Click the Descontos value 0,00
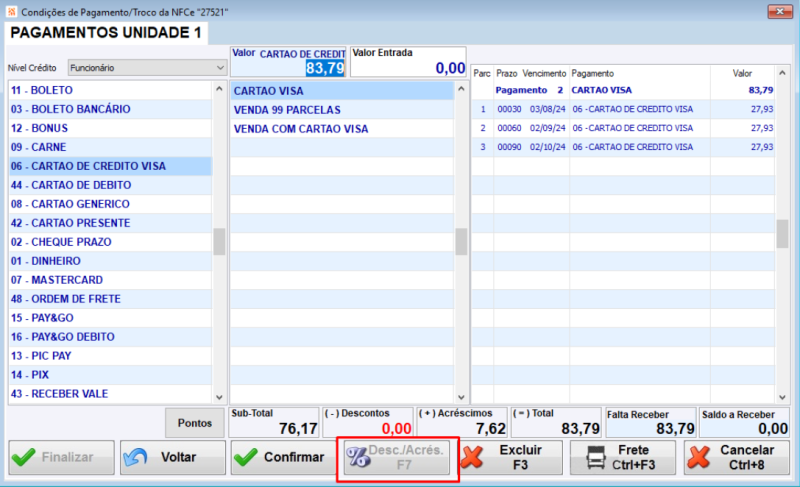The width and height of the screenshot is (800, 487). click(x=396, y=429)
